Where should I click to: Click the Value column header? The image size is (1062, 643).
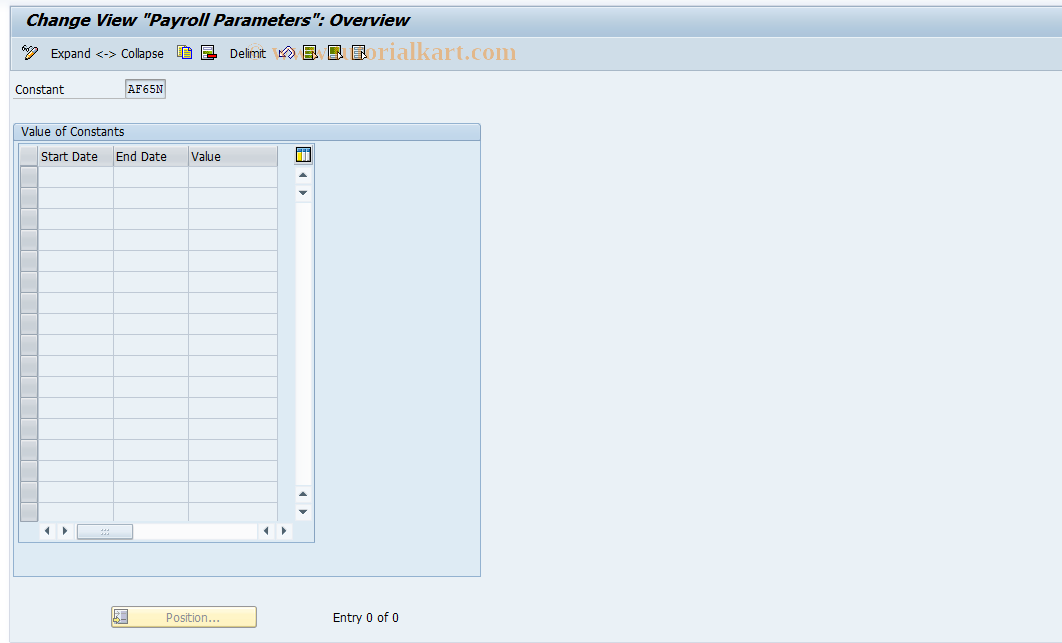(233, 157)
